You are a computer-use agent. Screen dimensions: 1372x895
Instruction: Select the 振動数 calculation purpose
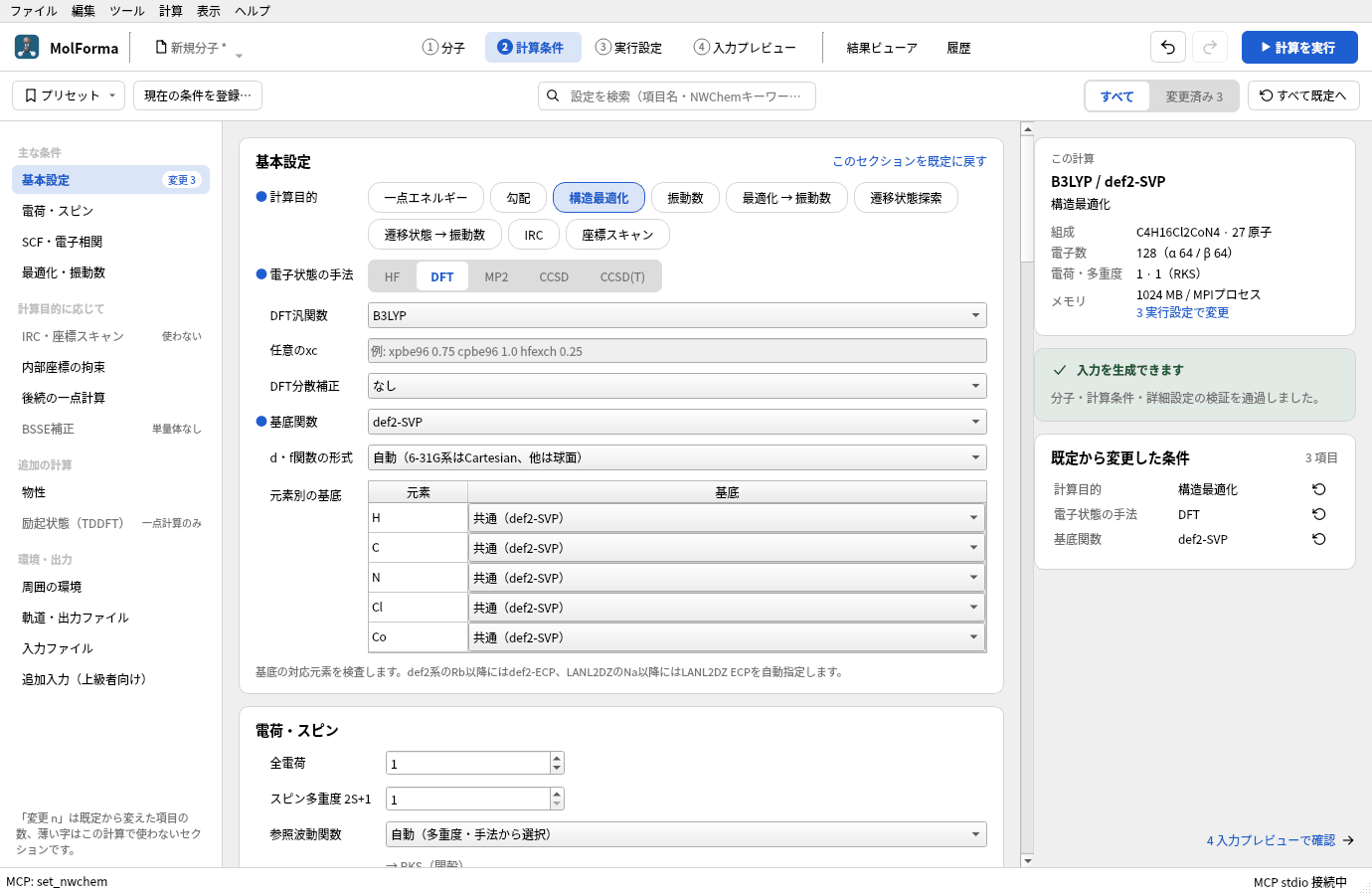pyautogui.click(x=685, y=198)
